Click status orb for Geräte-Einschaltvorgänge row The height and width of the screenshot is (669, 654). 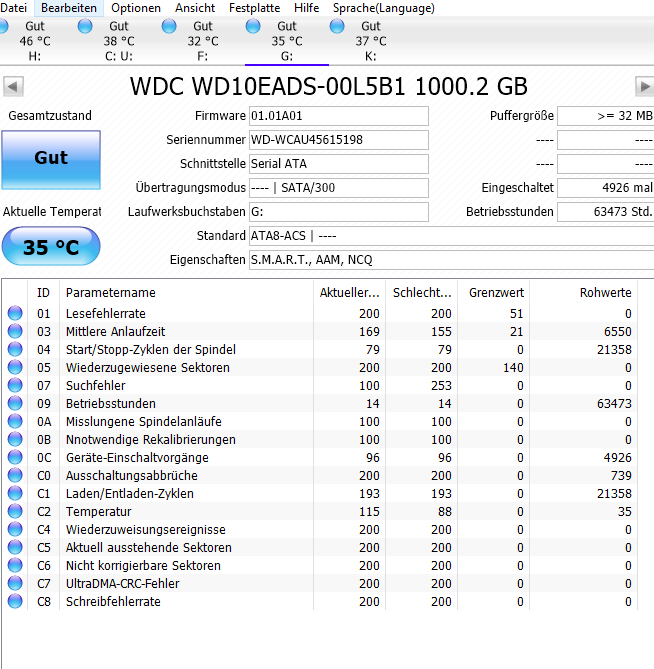(x=15, y=457)
